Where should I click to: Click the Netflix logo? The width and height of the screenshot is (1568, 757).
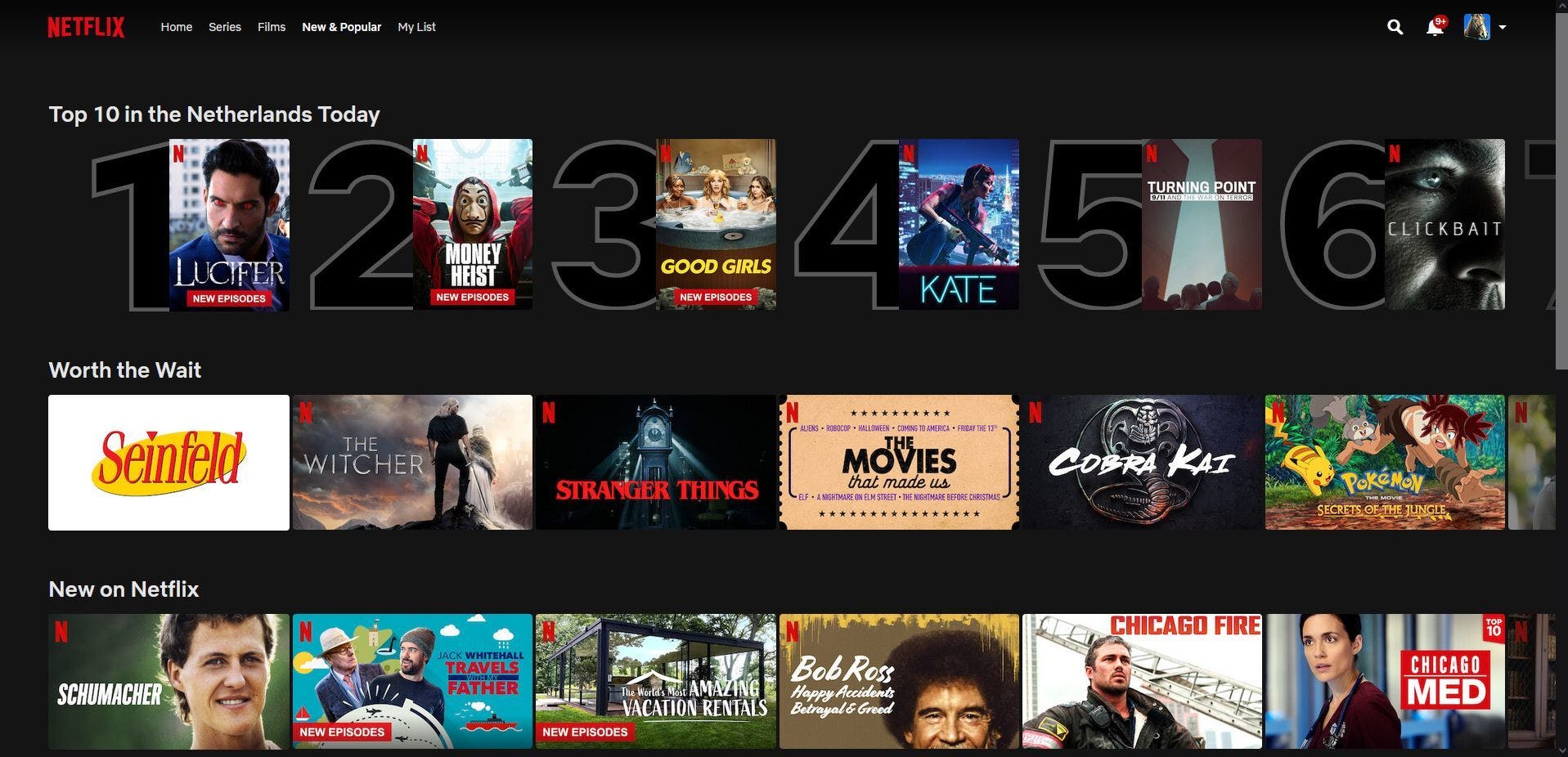coord(86,27)
